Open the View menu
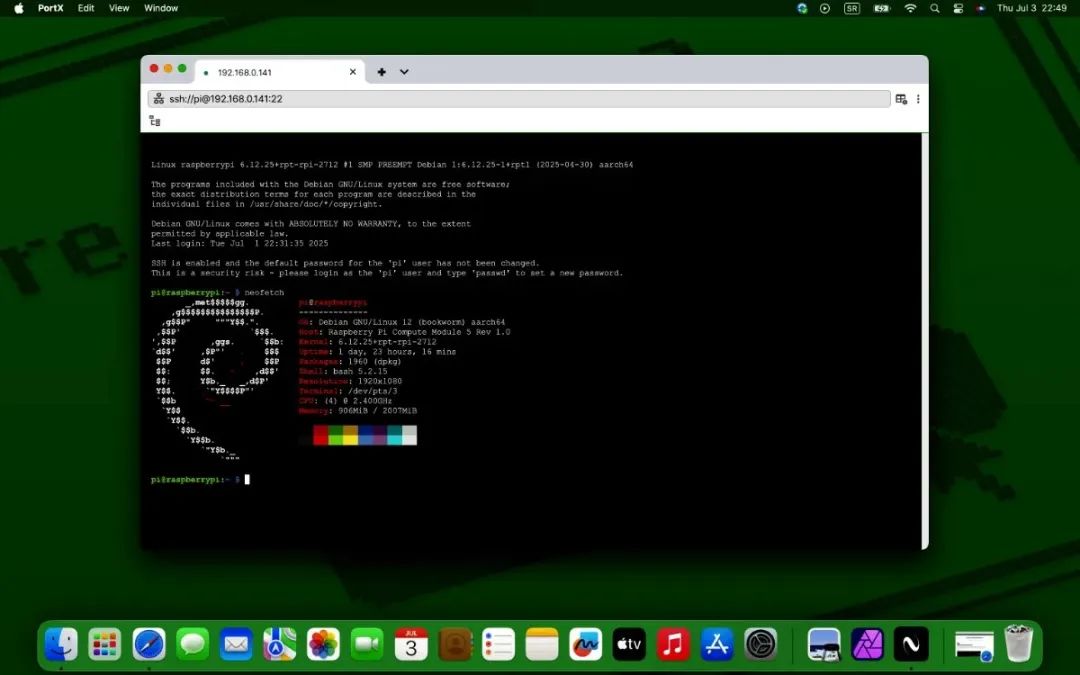 119,8
